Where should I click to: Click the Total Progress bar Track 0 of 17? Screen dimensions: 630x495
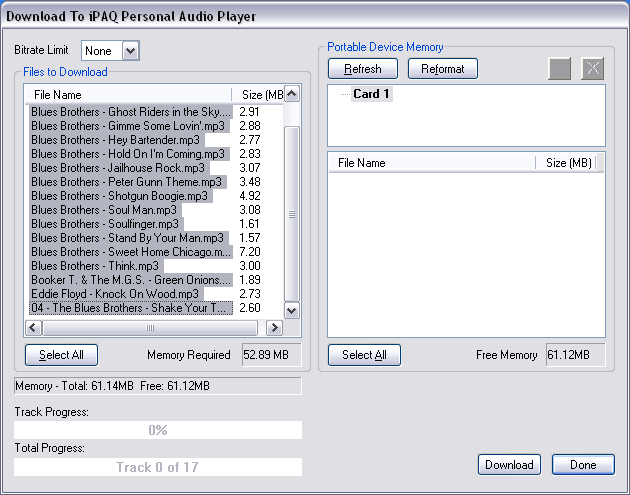point(158,467)
